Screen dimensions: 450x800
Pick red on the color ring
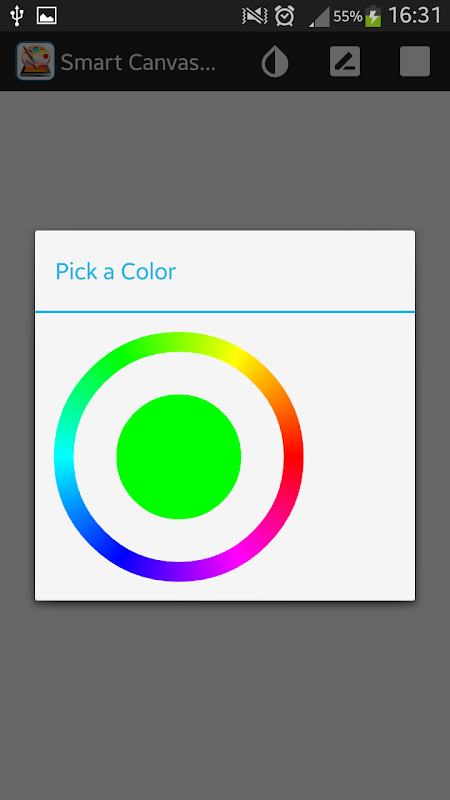click(293, 457)
